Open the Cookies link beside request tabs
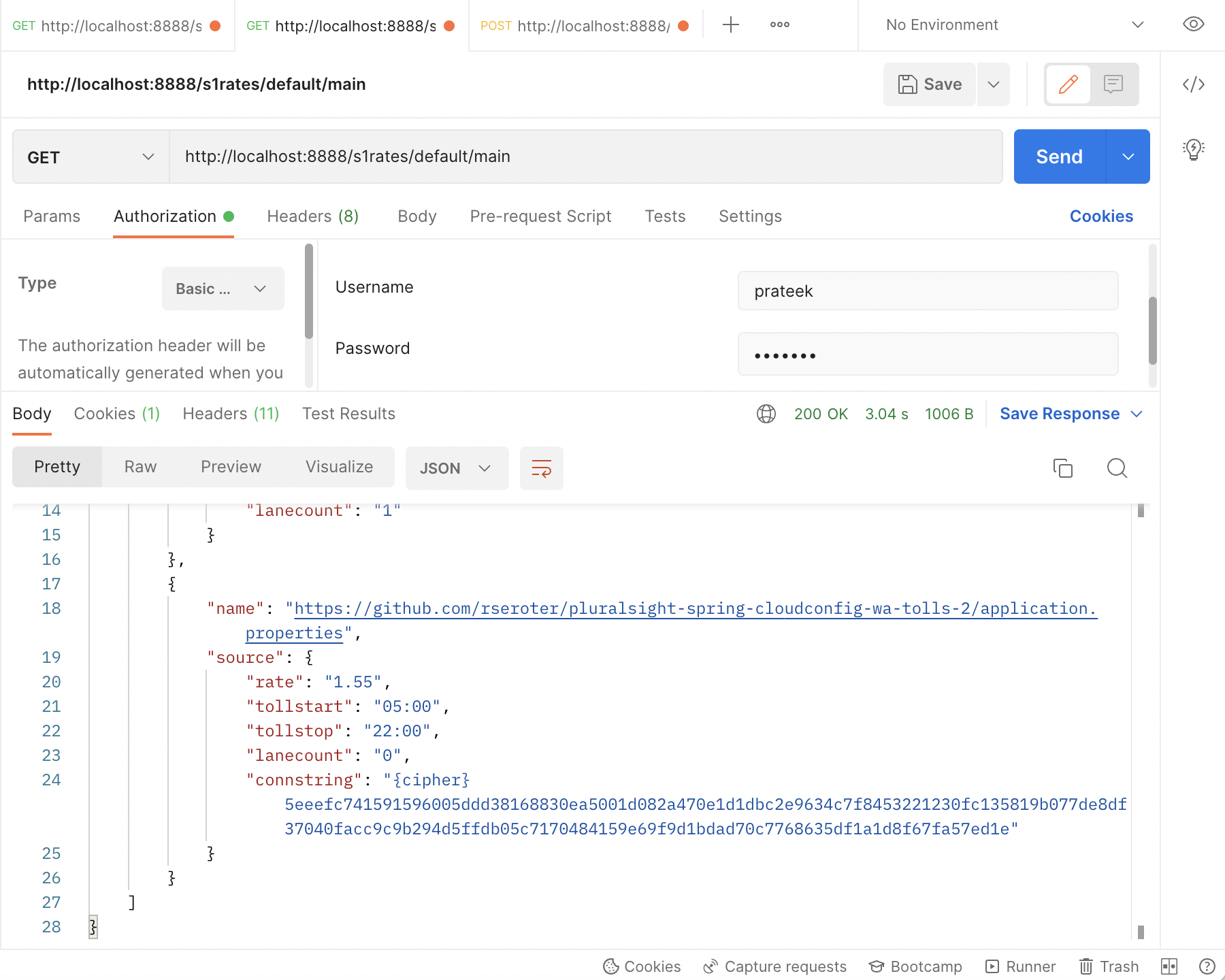1225x980 pixels. click(x=1101, y=216)
